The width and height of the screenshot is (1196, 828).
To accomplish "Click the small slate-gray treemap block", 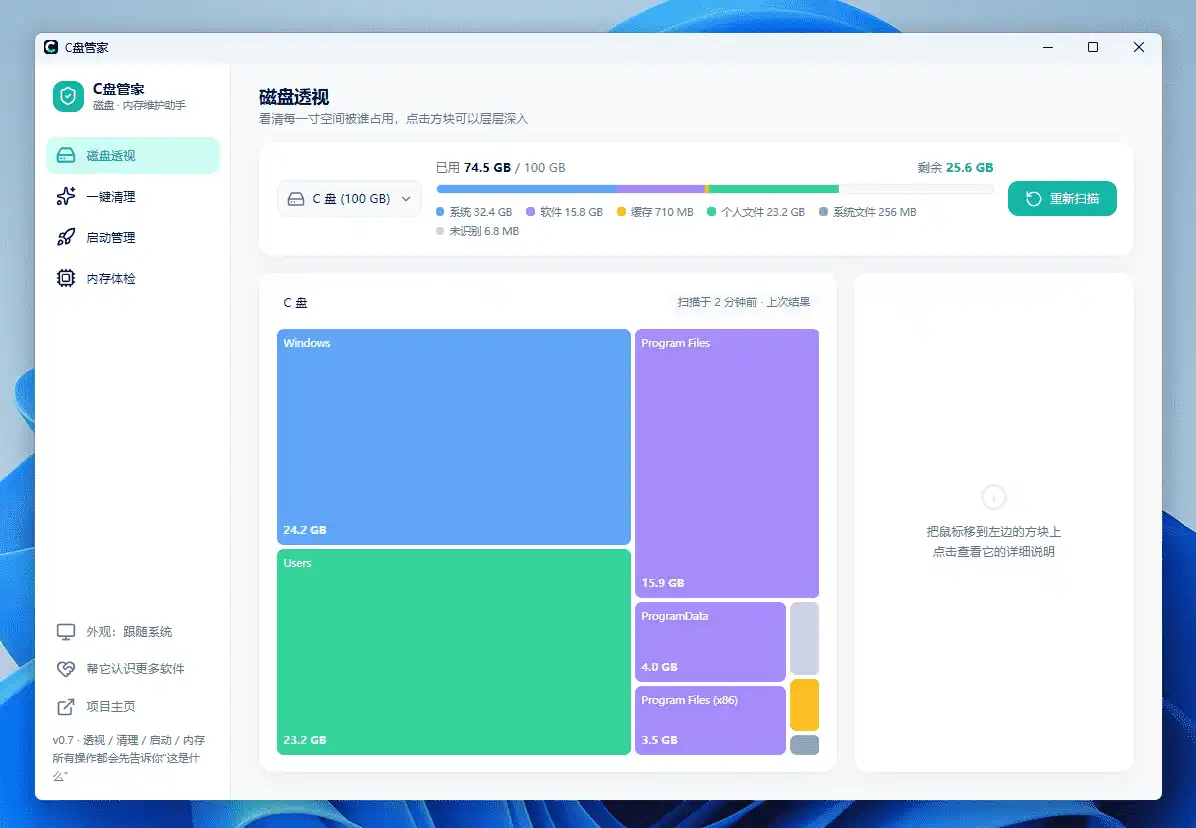I will 805,745.
